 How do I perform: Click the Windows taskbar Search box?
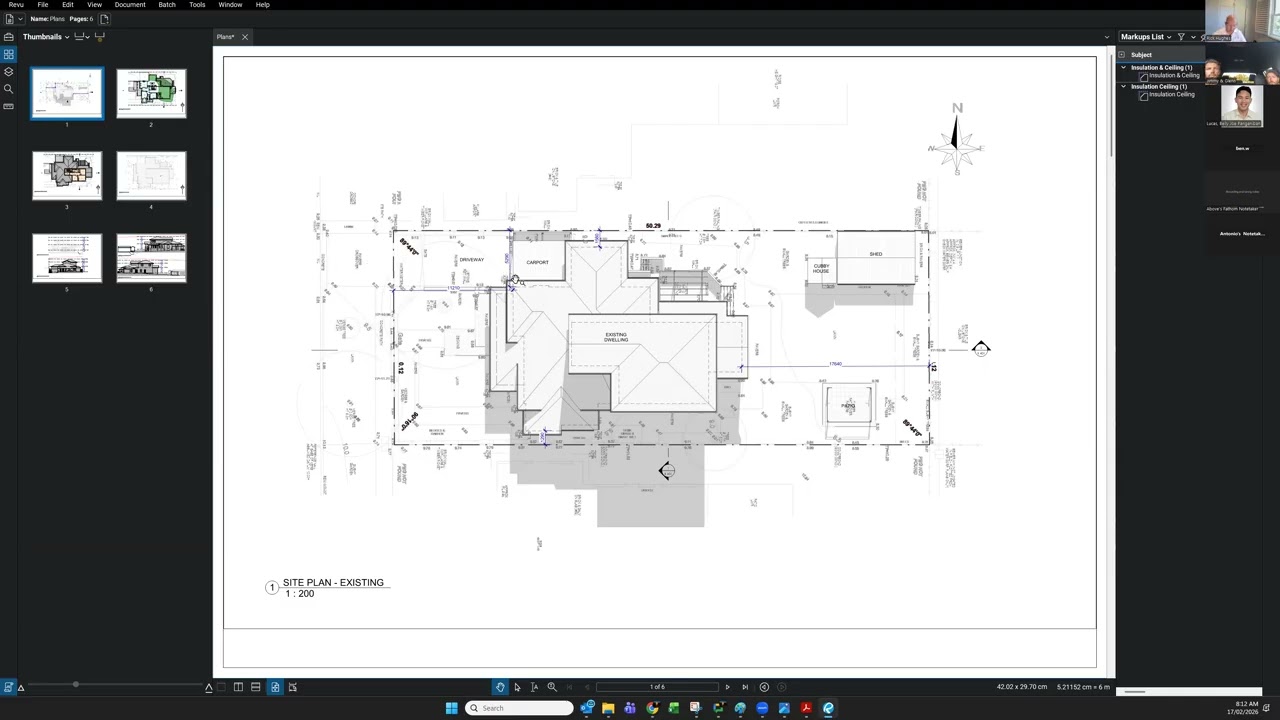[520, 708]
